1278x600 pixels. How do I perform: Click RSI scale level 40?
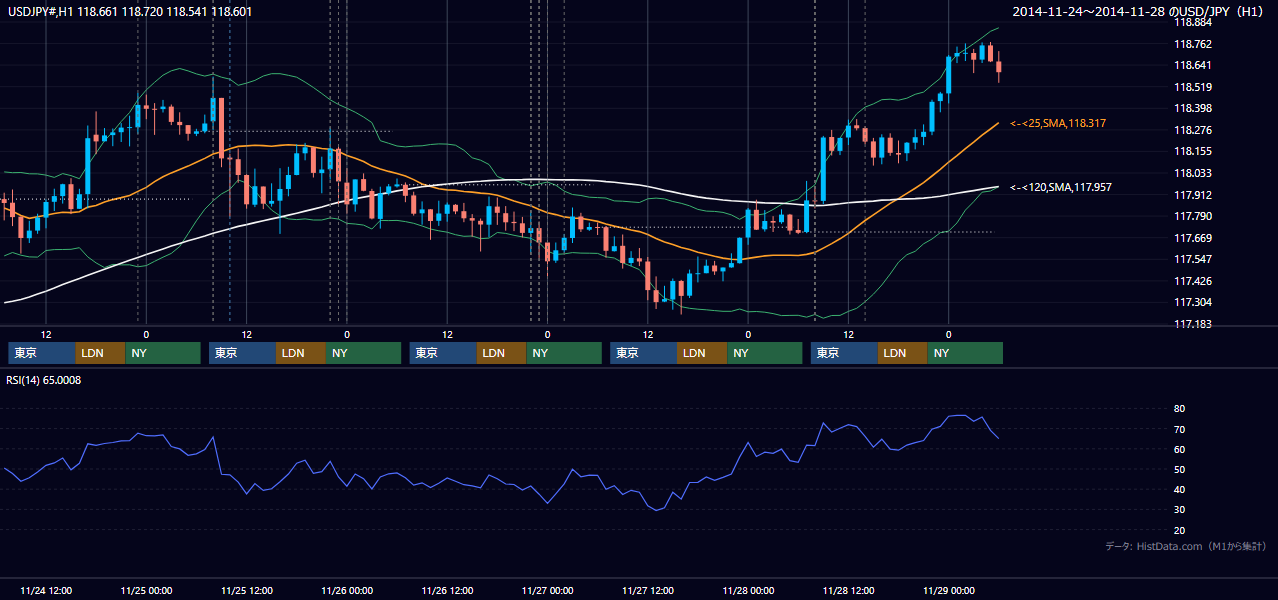(1179, 489)
